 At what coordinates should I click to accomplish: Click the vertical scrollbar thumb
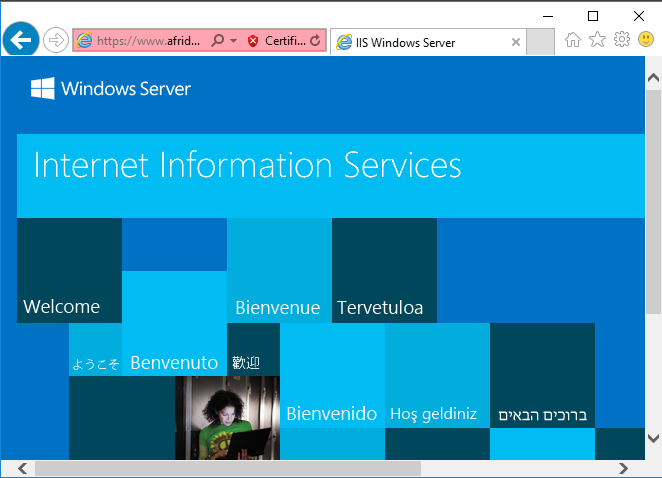point(653,202)
